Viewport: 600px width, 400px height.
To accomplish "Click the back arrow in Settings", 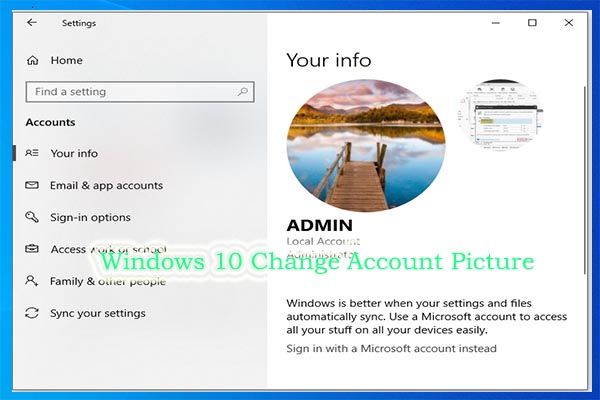I will (x=32, y=23).
